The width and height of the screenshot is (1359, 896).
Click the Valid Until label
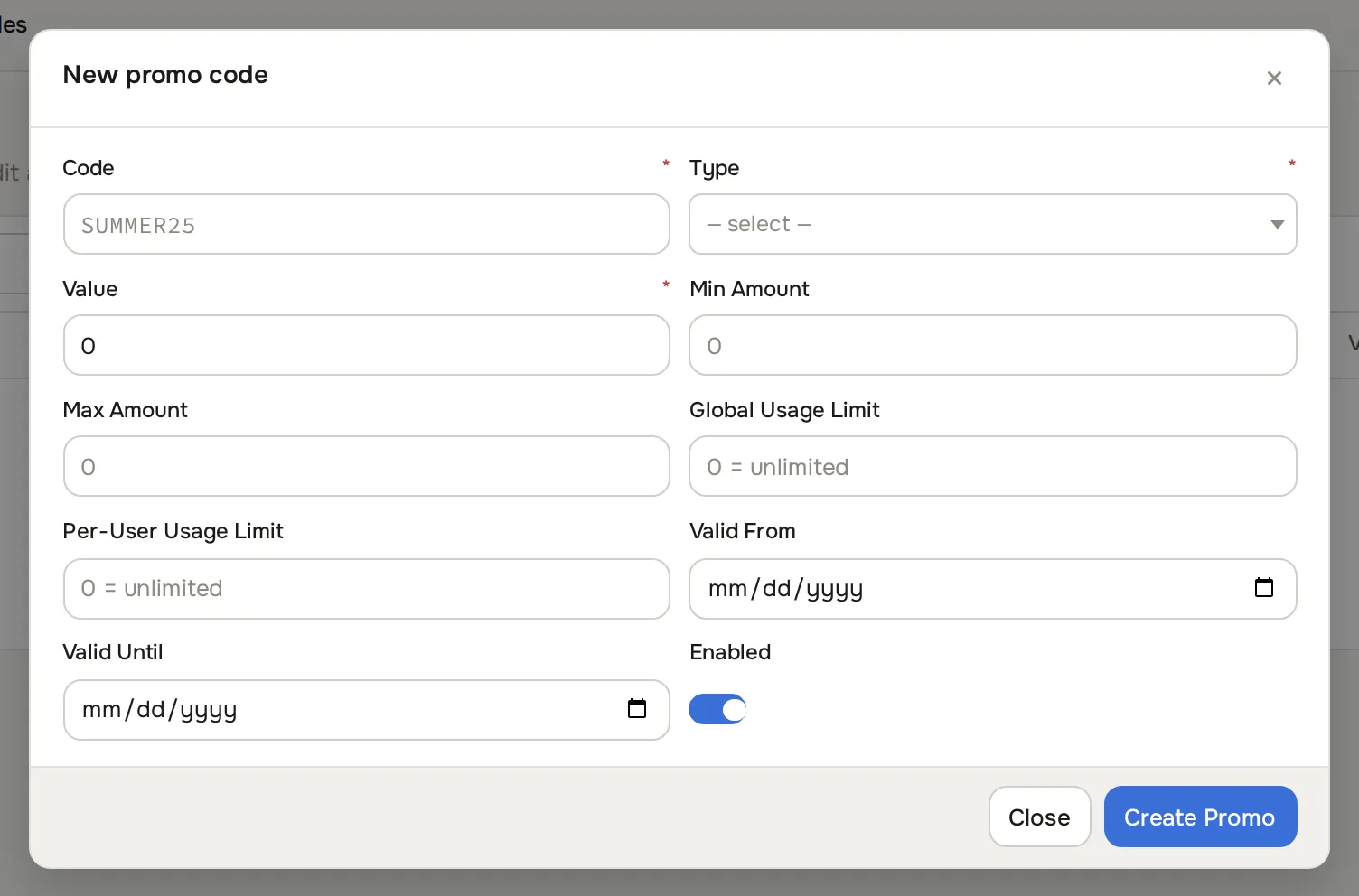pyautogui.click(x=113, y=652)
